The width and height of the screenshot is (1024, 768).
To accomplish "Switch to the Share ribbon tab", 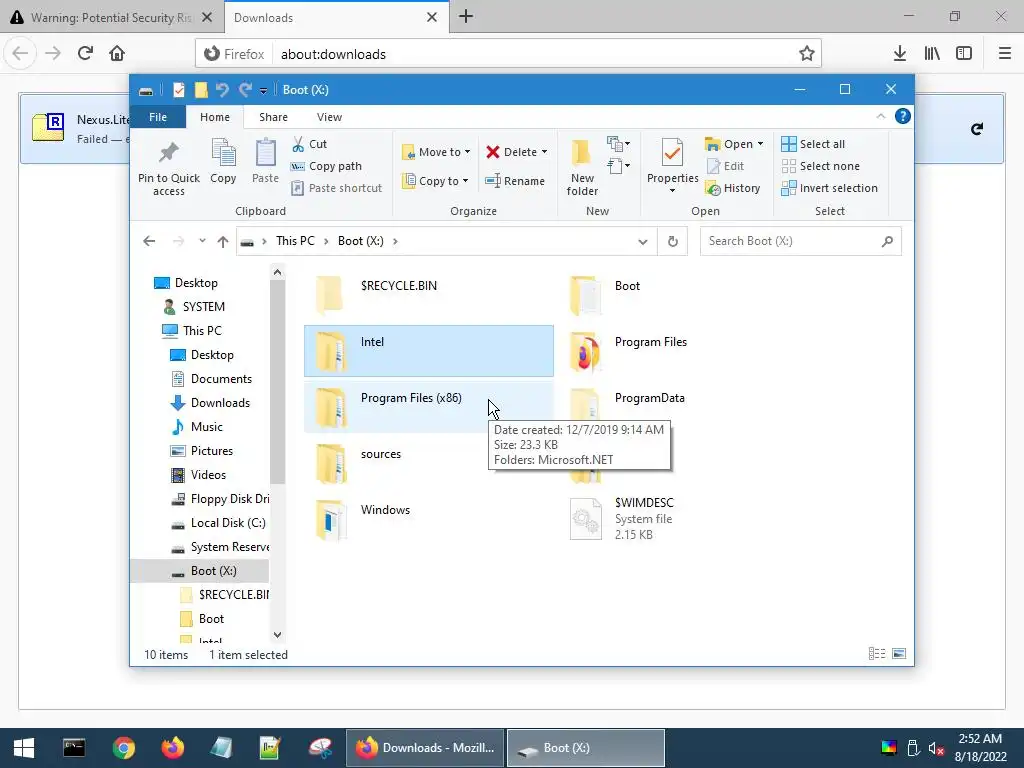I will 273,117.
